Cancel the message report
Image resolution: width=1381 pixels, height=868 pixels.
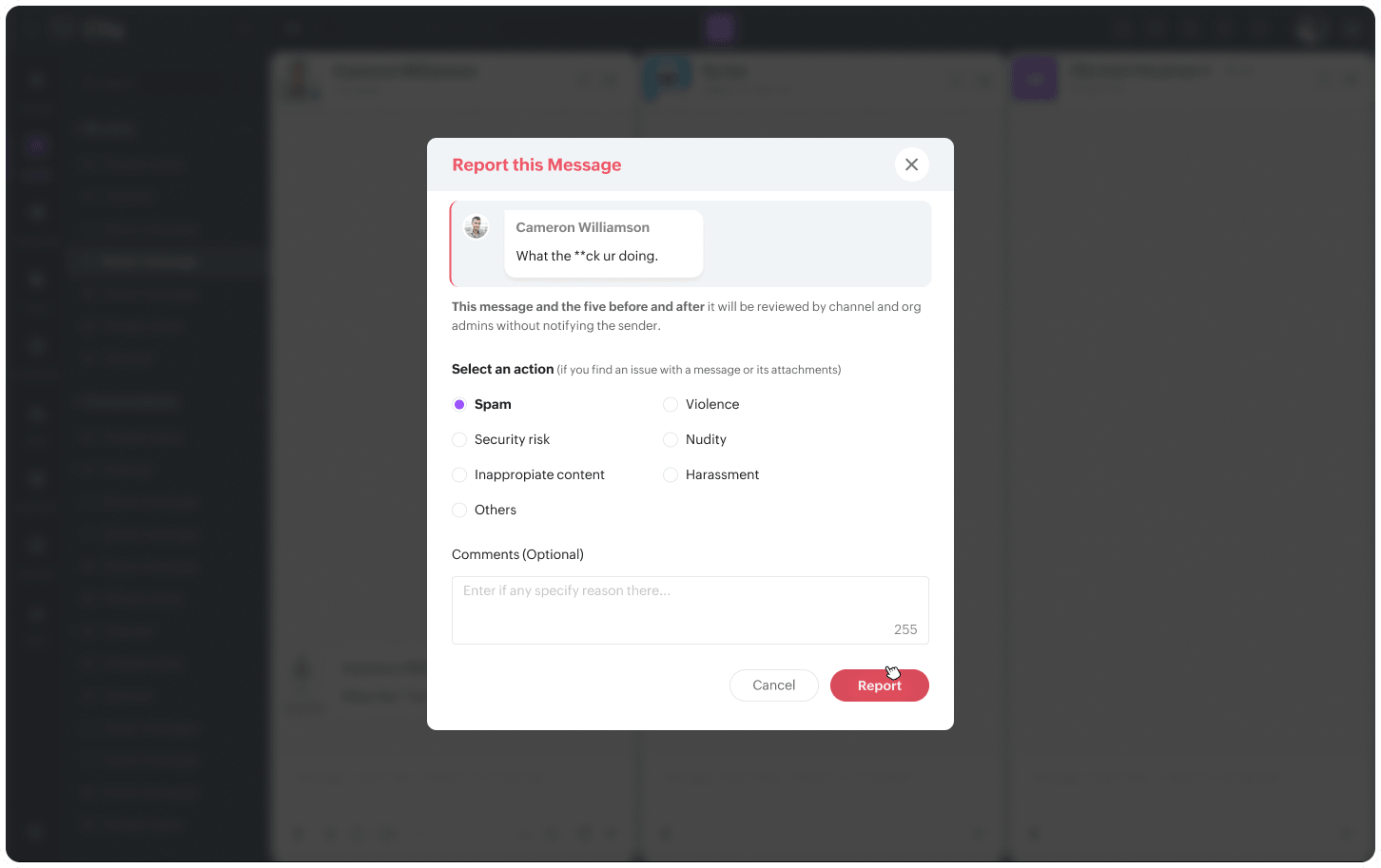pos(773,685)
